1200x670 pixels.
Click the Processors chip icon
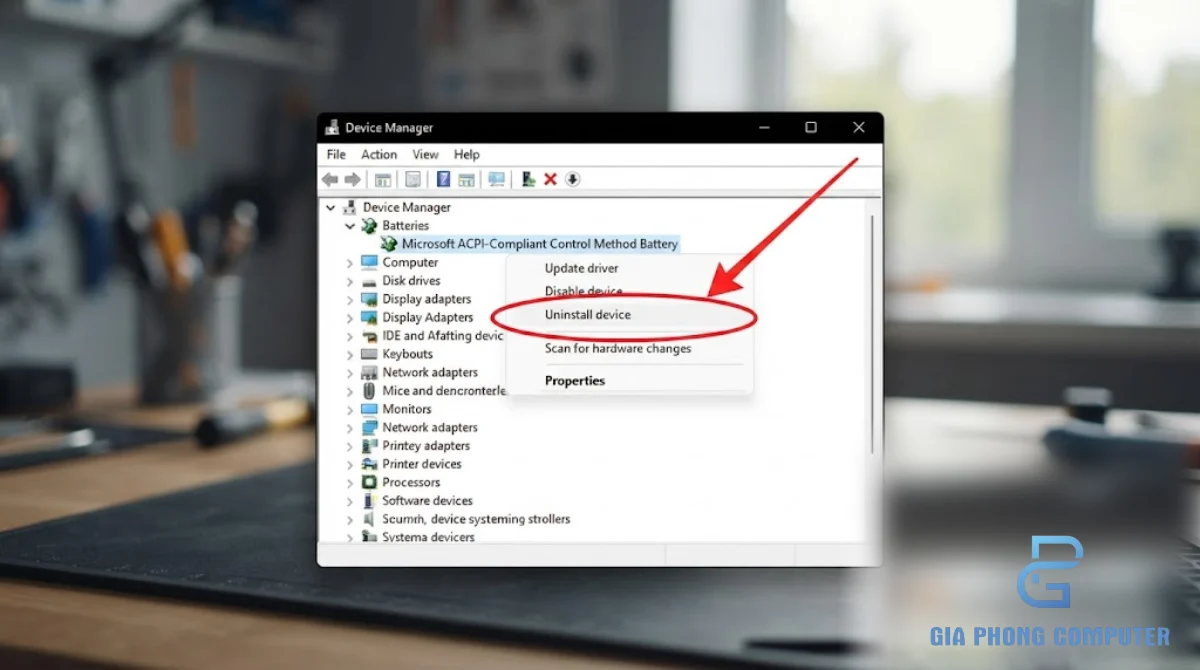(369, 482)
